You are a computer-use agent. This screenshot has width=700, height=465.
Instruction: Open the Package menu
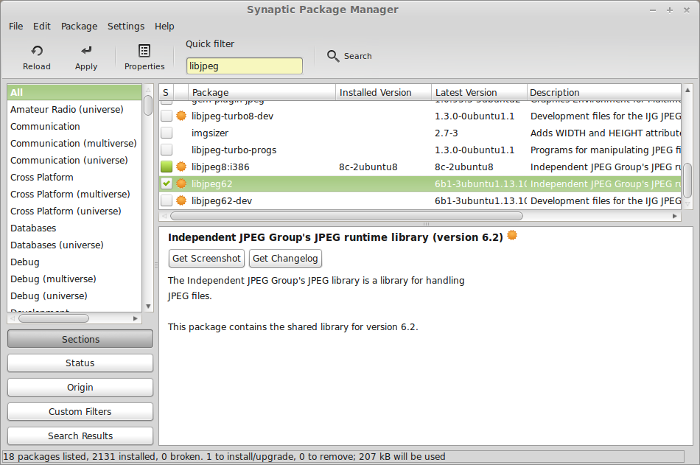(x=79, y=26)
